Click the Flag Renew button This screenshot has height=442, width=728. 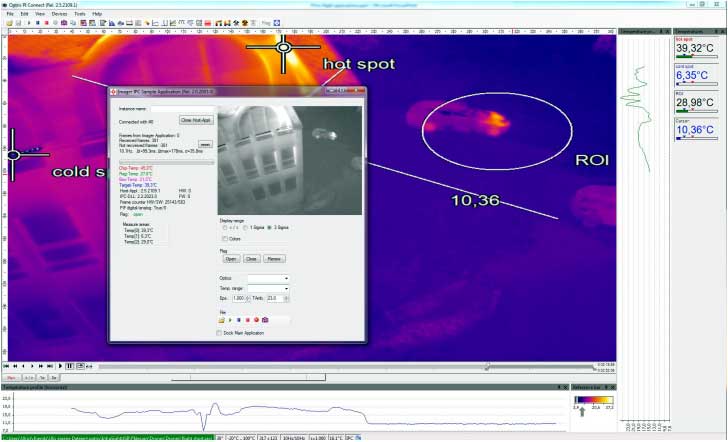pyautogui.click(x=274, y=258)
